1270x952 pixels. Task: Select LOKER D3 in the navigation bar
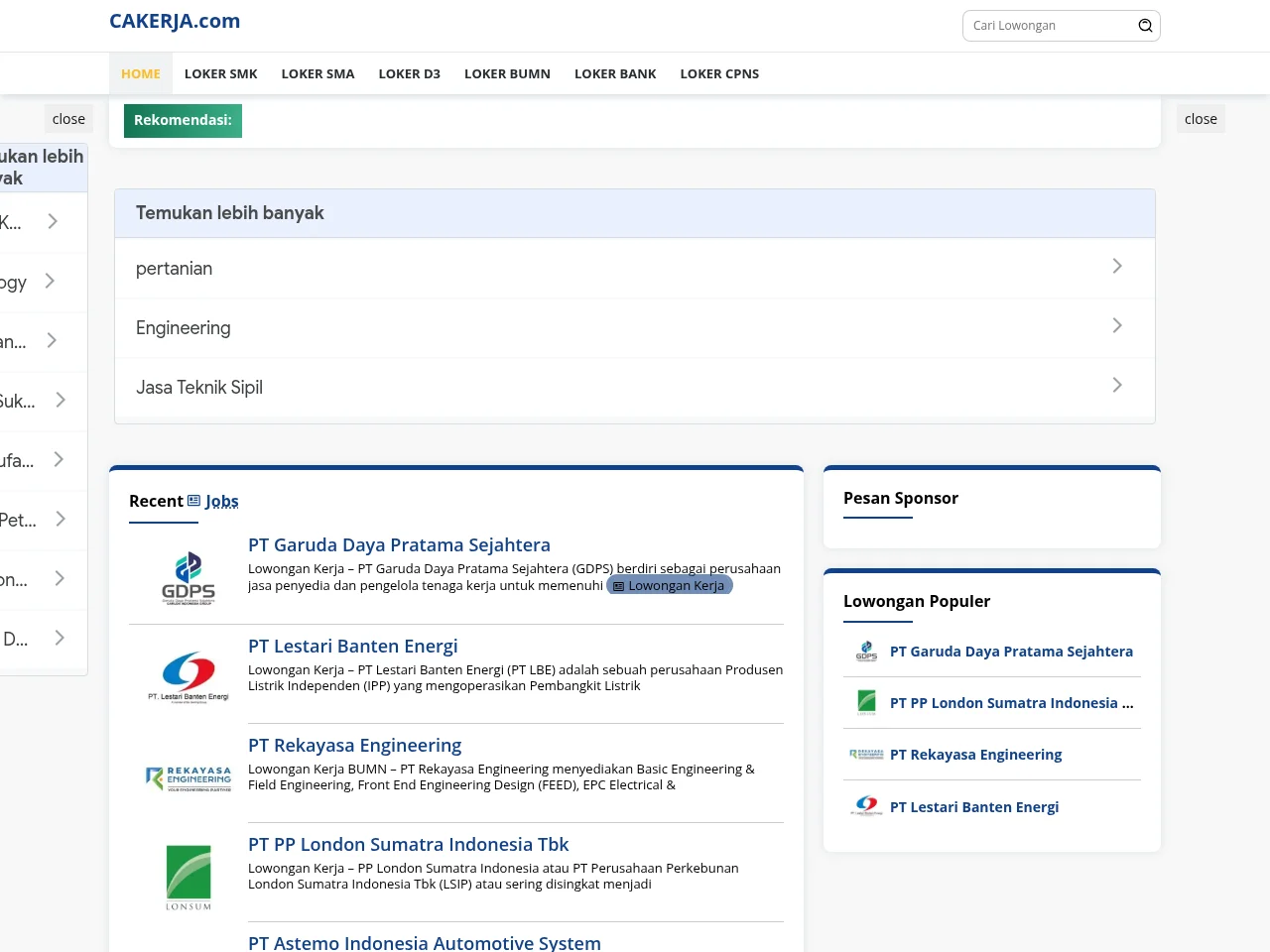410,73
